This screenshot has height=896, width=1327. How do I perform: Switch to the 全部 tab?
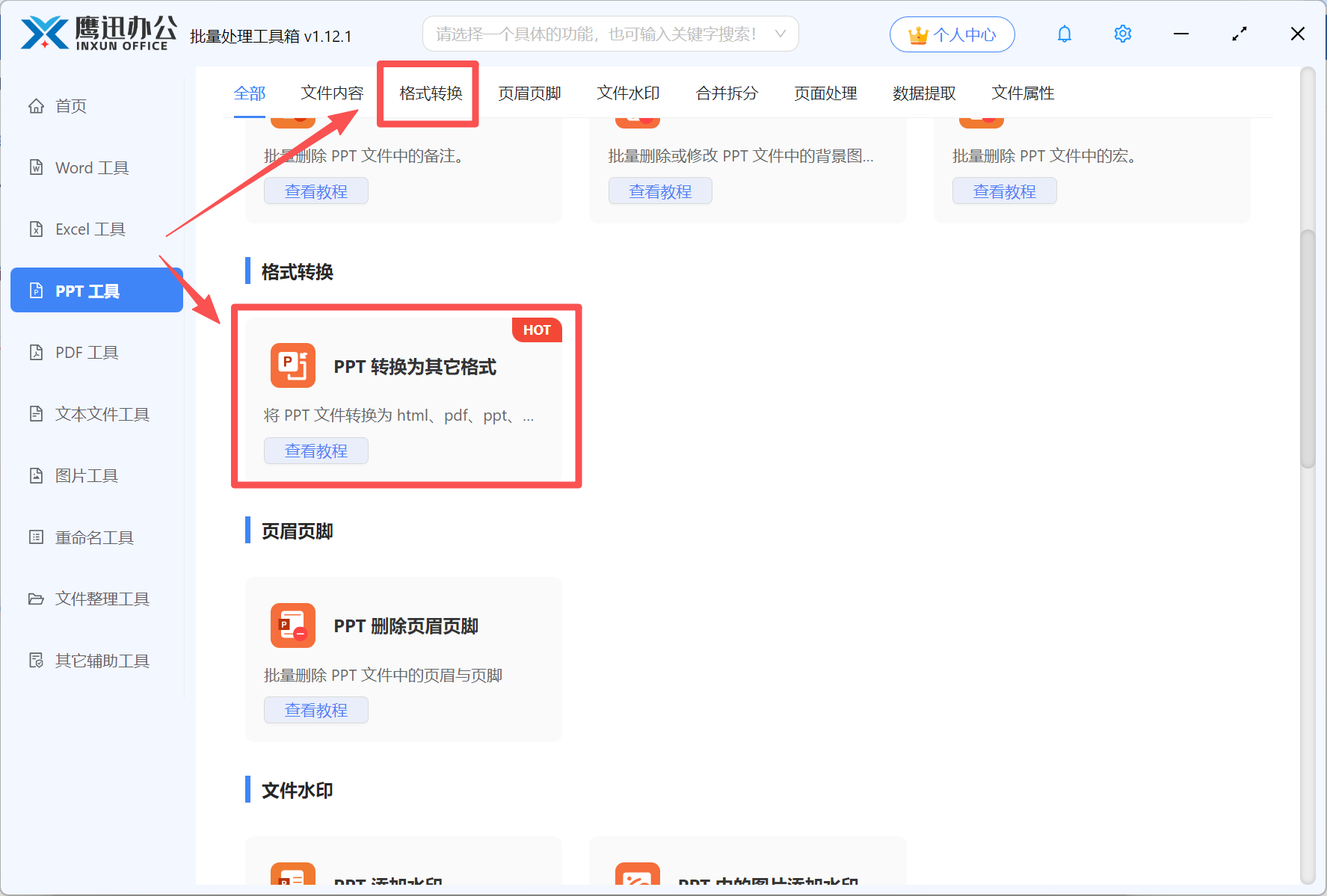[250, 93]
